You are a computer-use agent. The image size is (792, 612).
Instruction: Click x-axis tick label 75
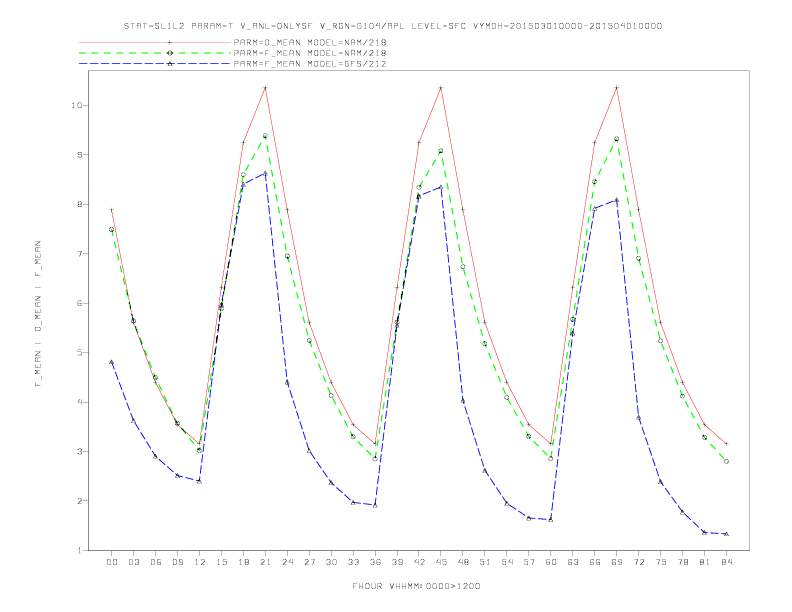tap(661, 562)
